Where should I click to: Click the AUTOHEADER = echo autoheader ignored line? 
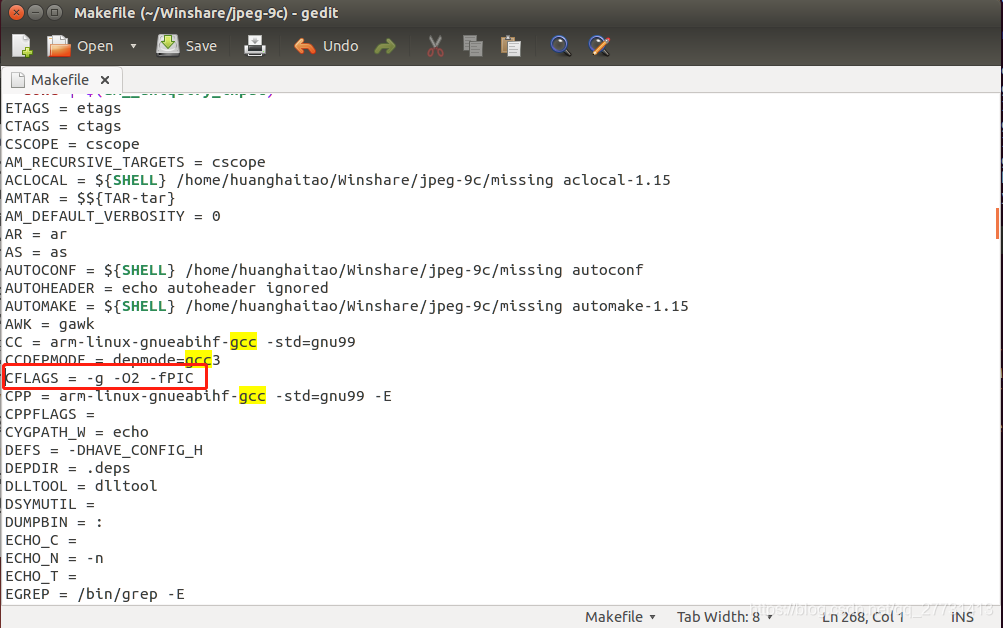(166, 288)
